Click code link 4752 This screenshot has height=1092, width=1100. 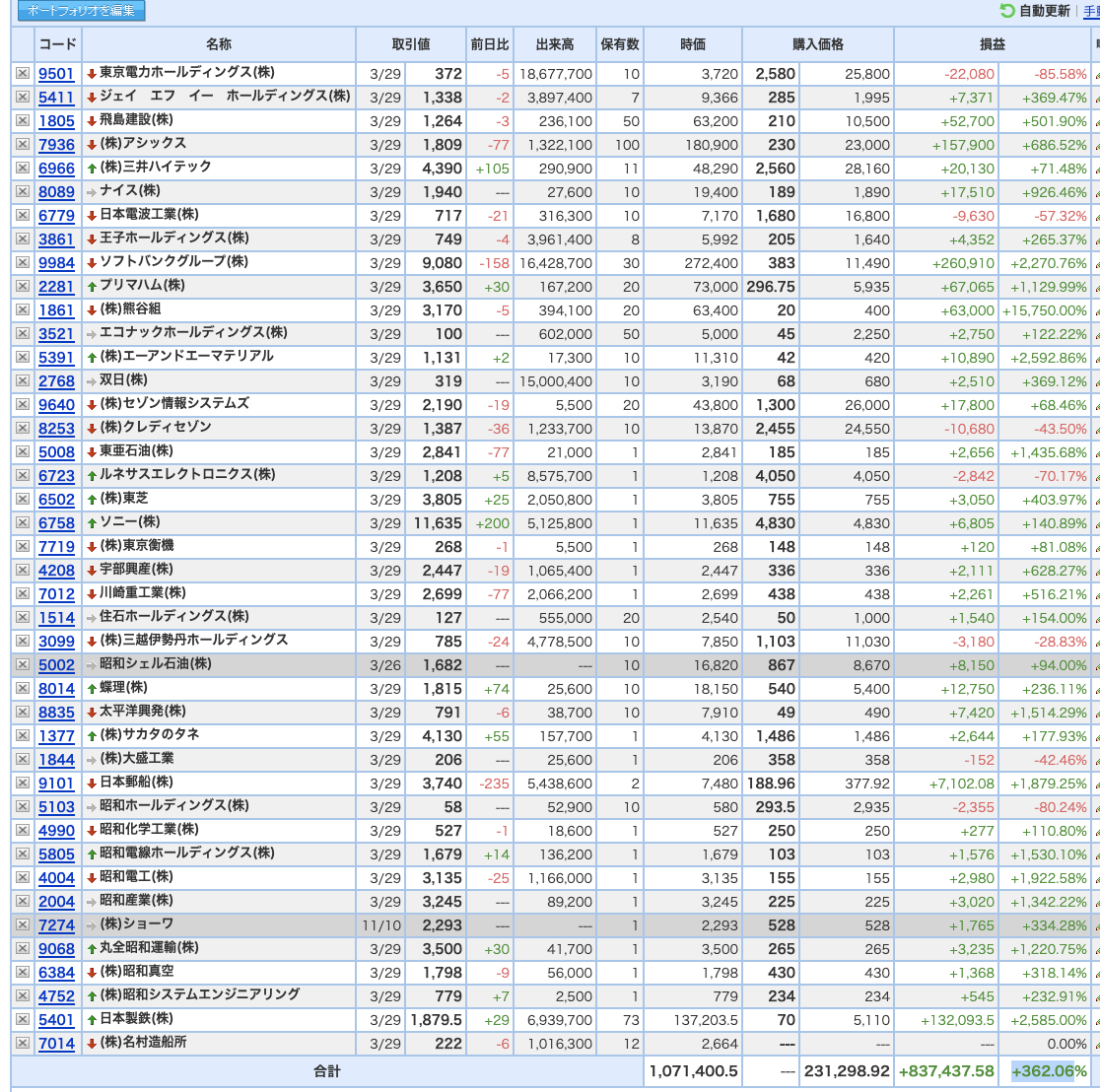click(56, 996)
